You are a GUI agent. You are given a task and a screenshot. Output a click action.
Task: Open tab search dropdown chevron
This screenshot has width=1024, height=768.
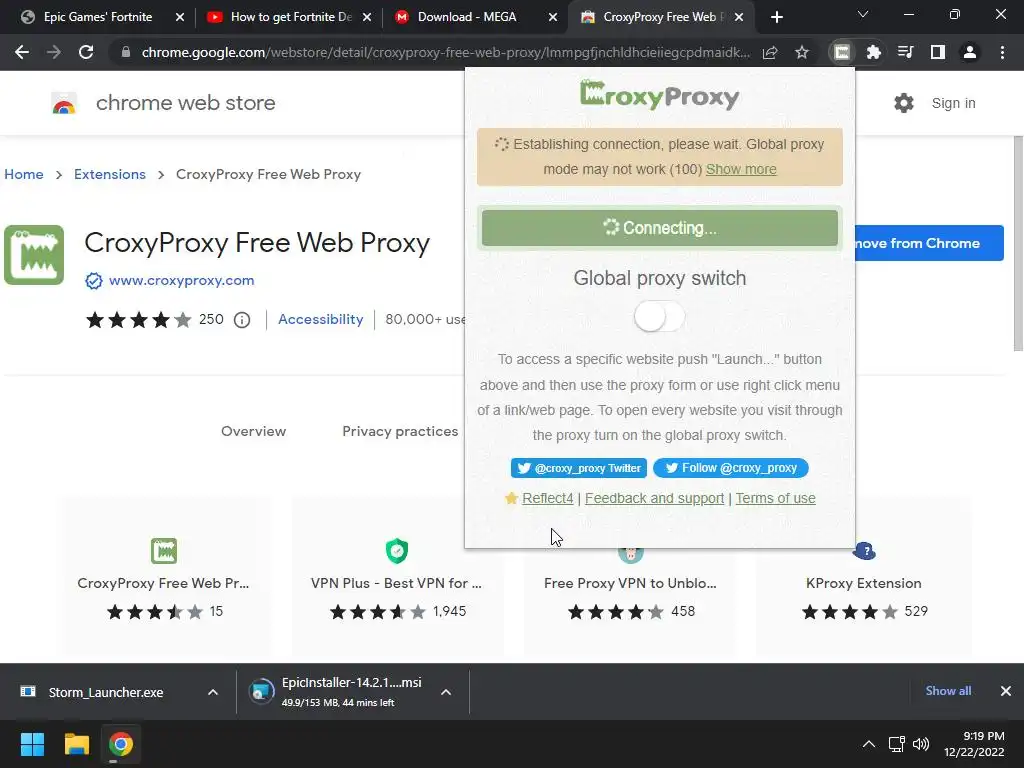point(863,14)
